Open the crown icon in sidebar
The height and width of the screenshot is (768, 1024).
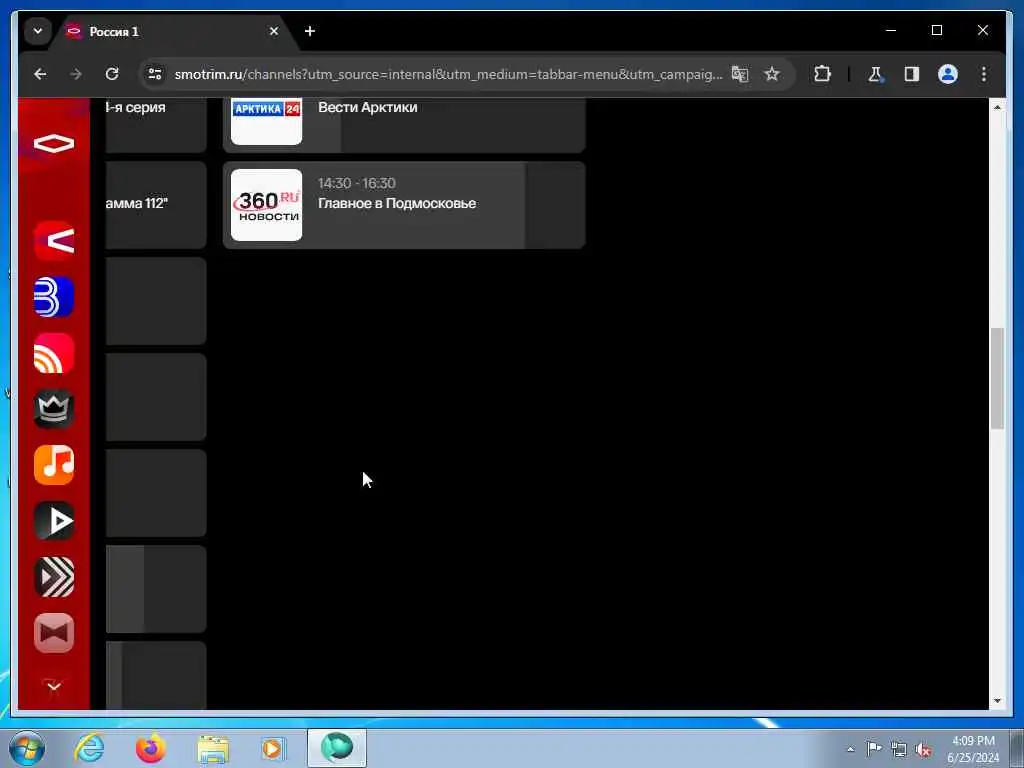click(x=54, y=409)
